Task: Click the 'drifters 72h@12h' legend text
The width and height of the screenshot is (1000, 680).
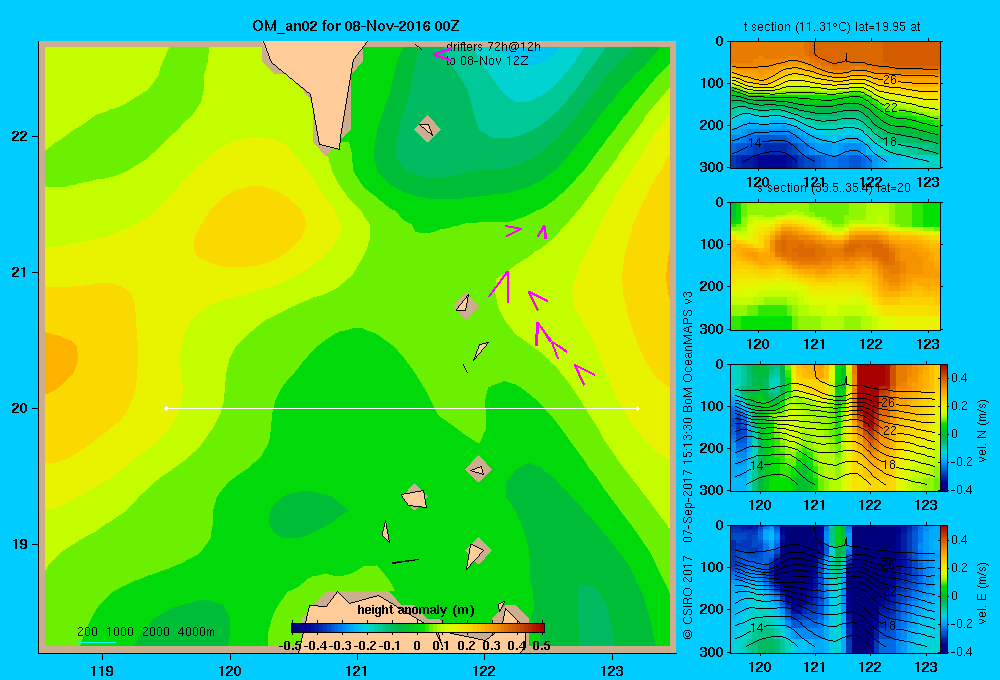Action: pos(493,47)
